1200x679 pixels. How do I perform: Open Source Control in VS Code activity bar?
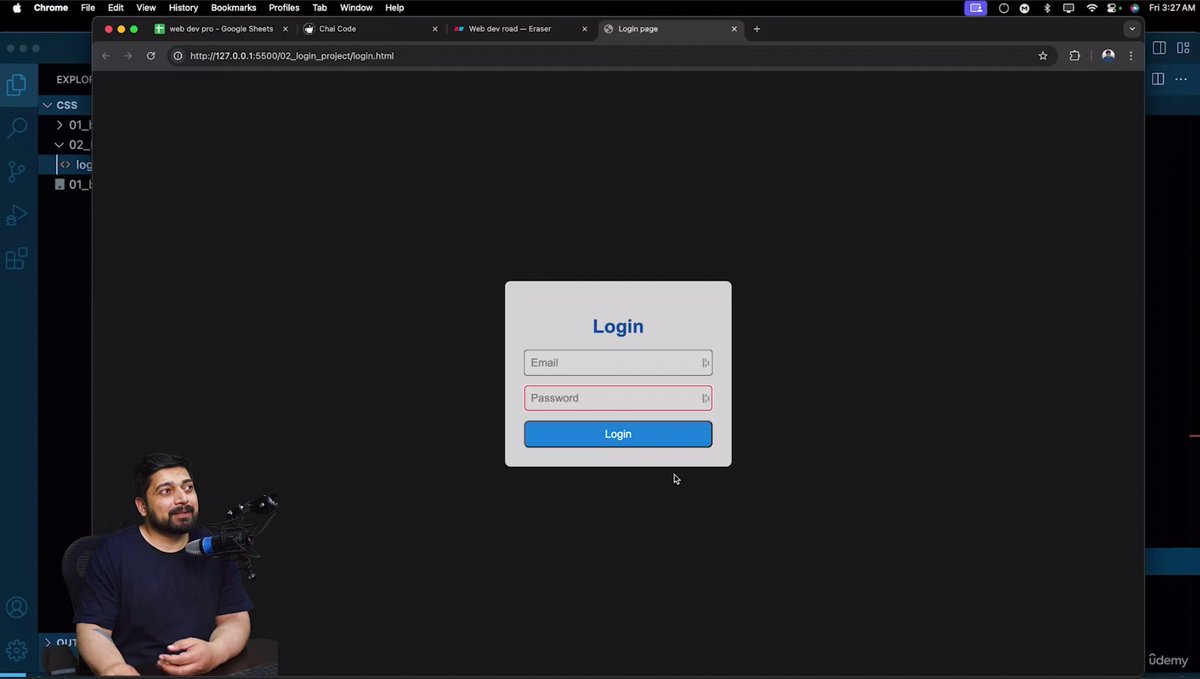pos(16,171)
